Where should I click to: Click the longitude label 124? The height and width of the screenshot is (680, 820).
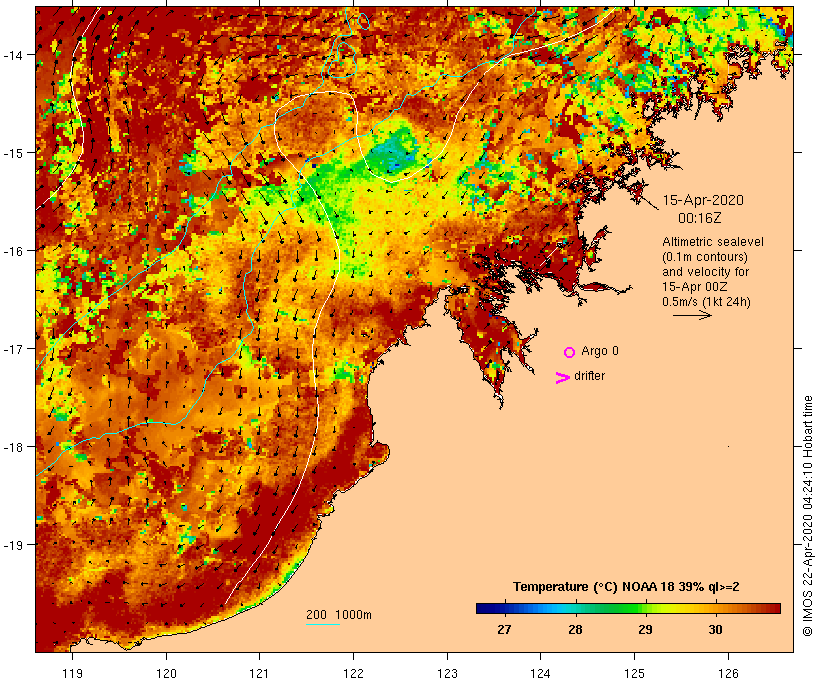(541, 673)
